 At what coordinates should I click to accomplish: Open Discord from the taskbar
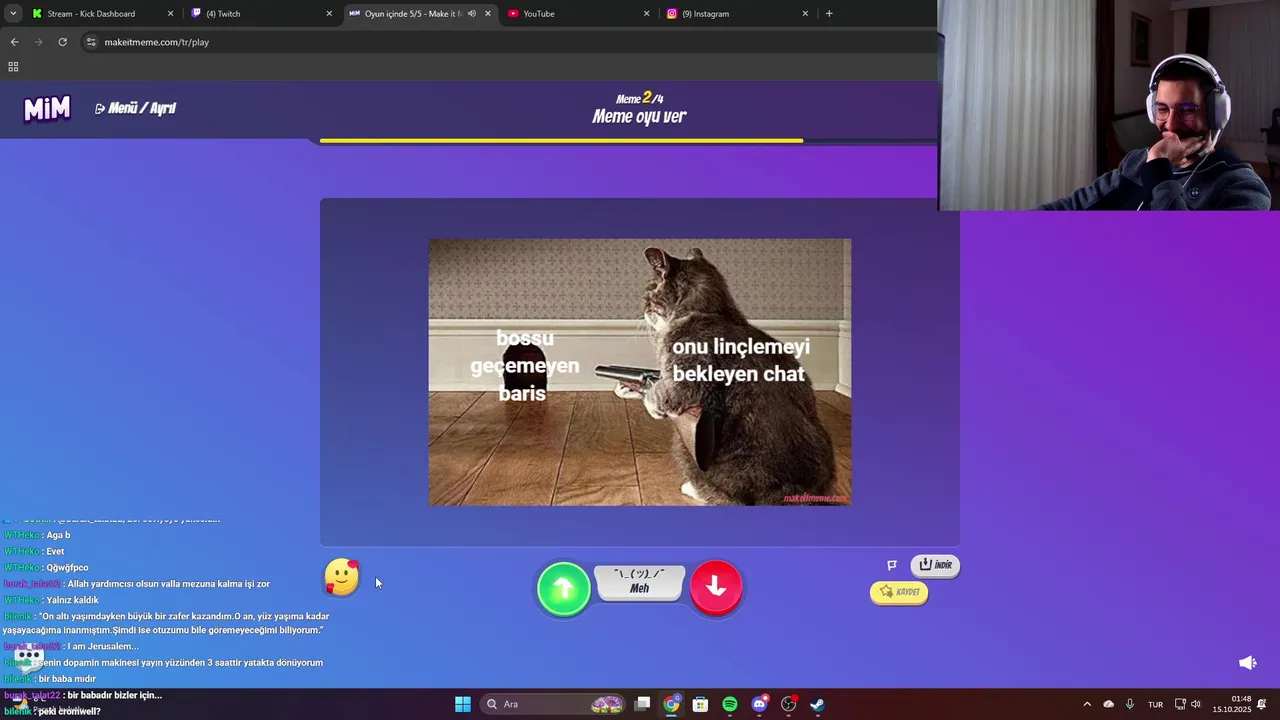click(x=759, y=704)
